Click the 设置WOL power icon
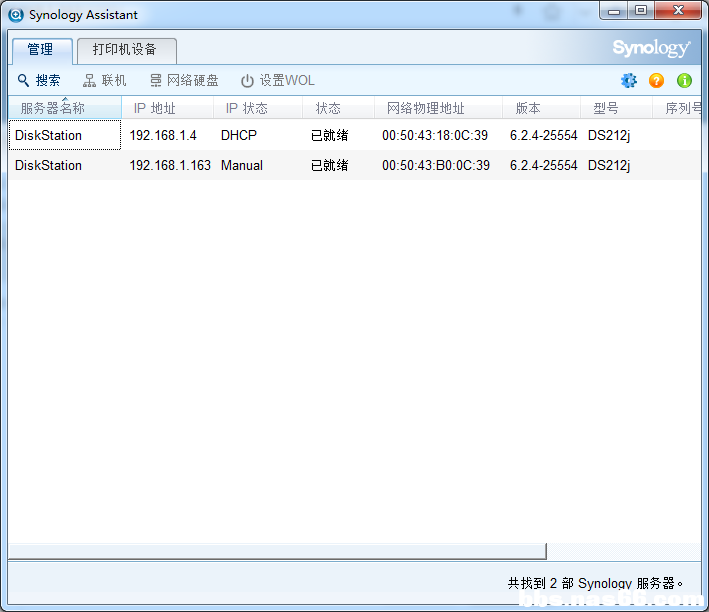 coord(247,81)
